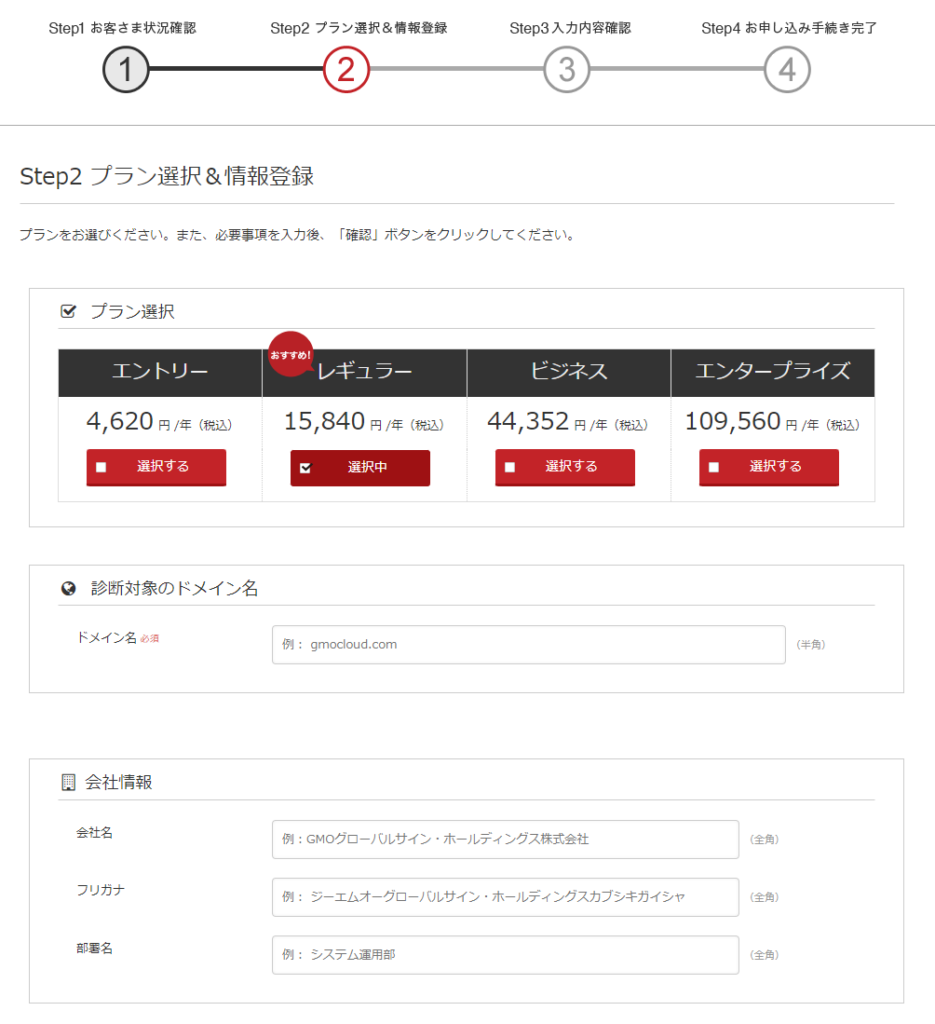Tick the エンタープライズ plan checkbox
The width and height of the screenshot is (935, 1024).
(x=714, y=467)
